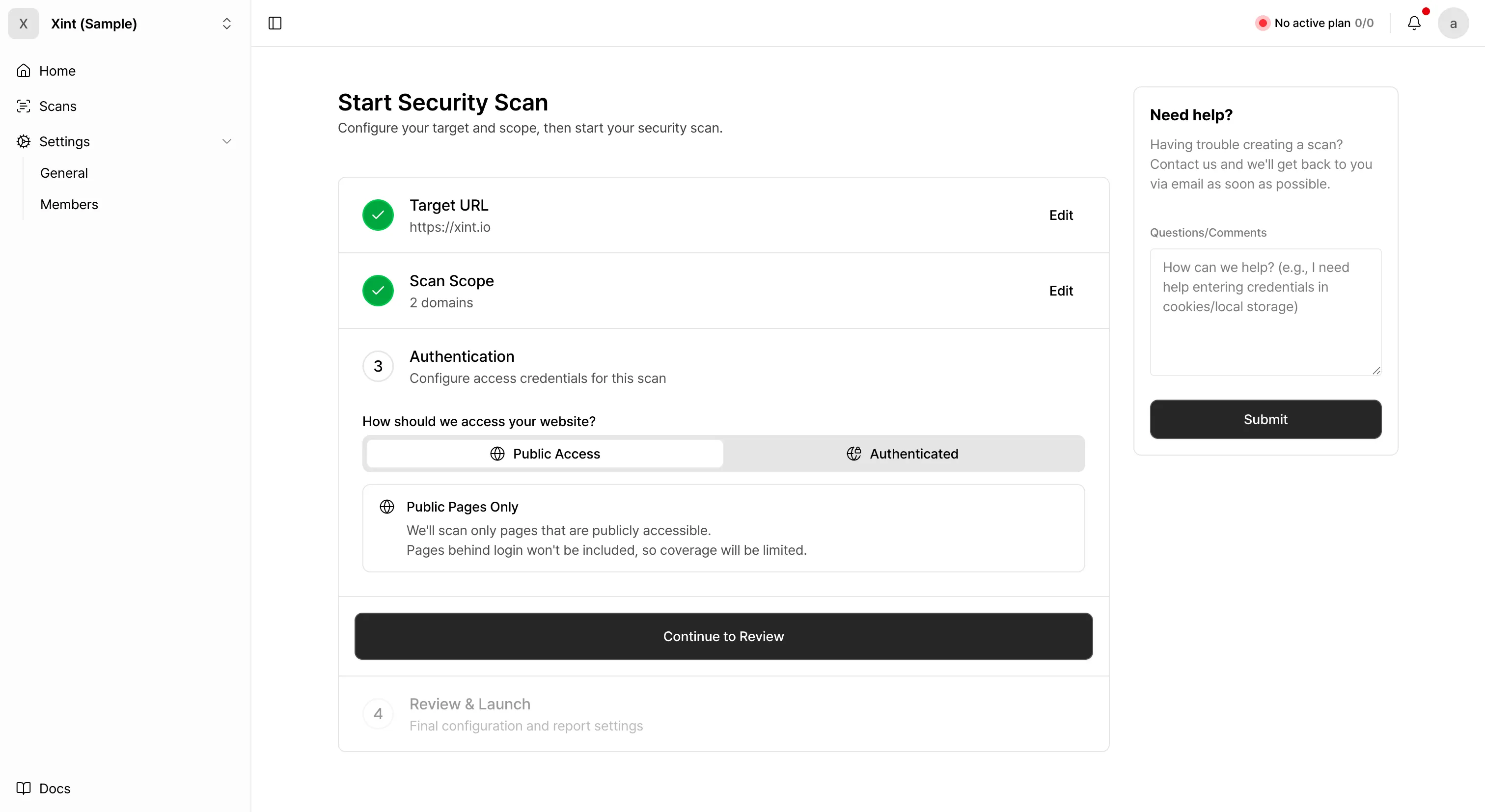Viewport: 1485px width, 812px height.
Task: Switch to the General settings section
Action: click(x=64, y=172)
